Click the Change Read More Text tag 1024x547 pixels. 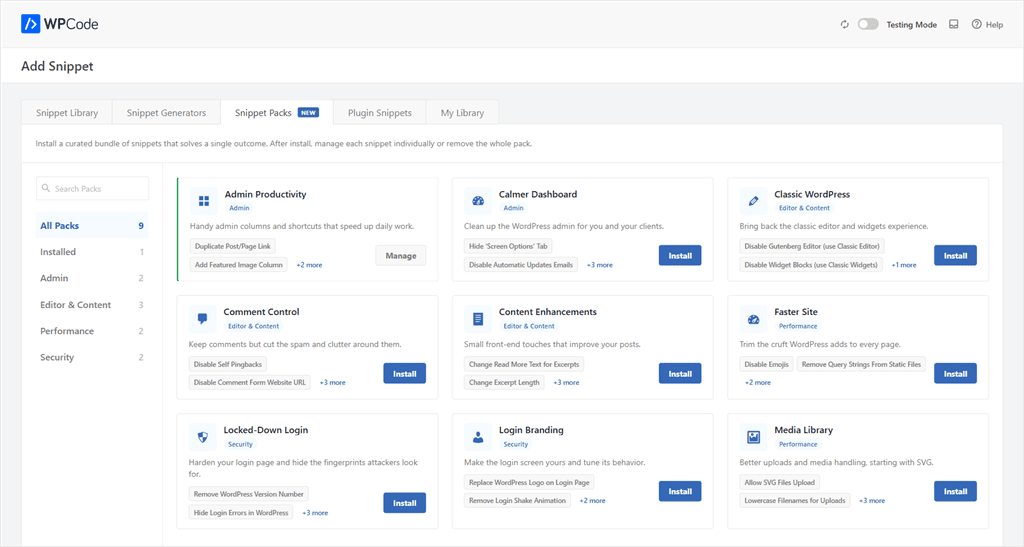click(524, 364)
